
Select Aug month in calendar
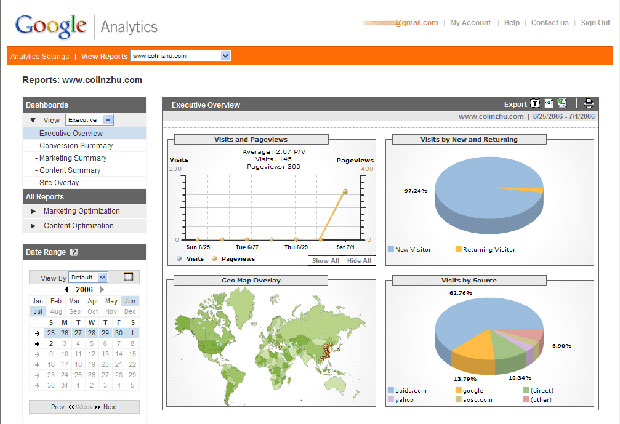click(56, 311)
